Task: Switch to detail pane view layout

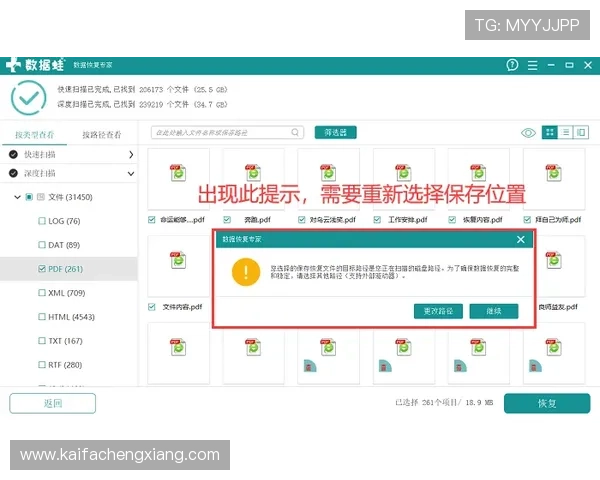Action: 581,132
